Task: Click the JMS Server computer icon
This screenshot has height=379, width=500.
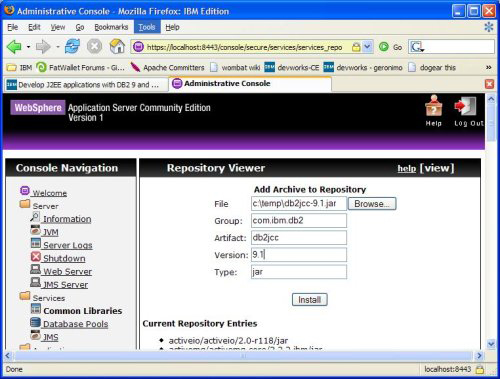Action: click(35, 283)
